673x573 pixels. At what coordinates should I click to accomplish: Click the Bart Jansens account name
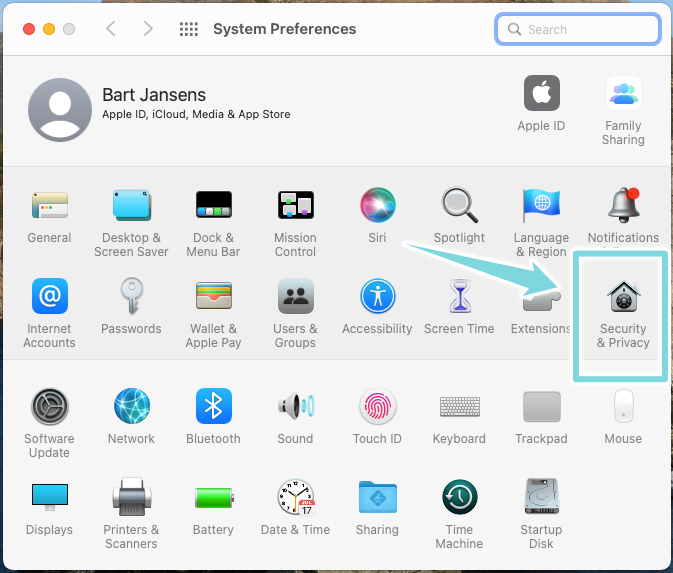pos(154,95)
